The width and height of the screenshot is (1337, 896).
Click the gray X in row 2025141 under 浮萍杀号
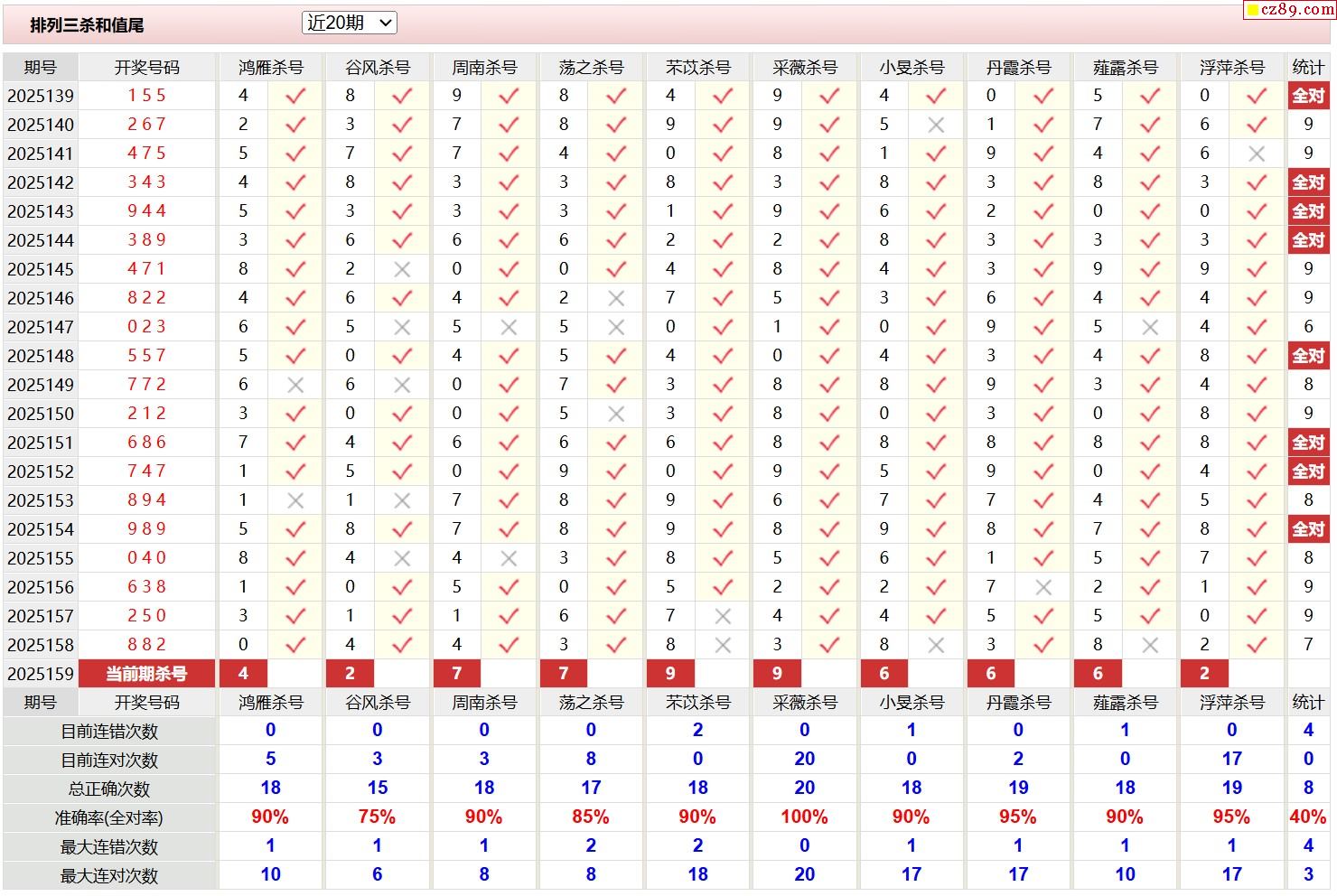coord(1257,154)
